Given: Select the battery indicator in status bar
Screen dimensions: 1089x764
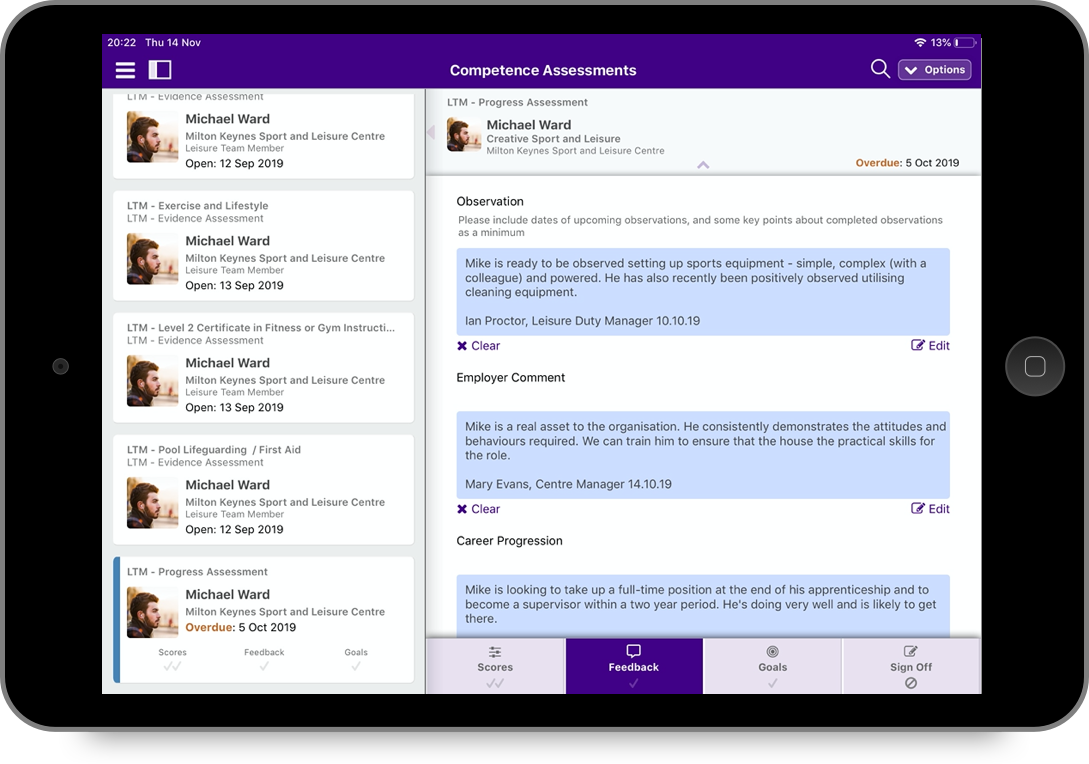Looking at the screenshot, I should click(x=965, y=42).
